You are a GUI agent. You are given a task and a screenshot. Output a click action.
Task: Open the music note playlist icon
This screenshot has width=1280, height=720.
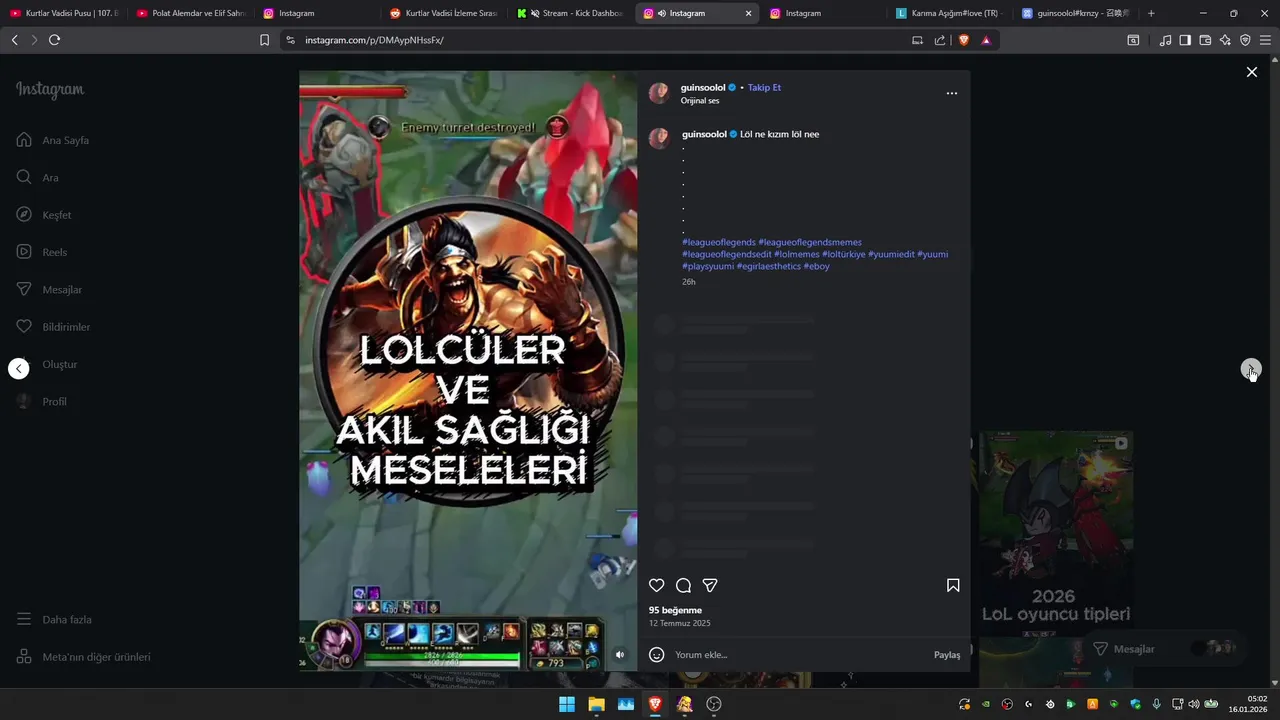(1165, 40)
